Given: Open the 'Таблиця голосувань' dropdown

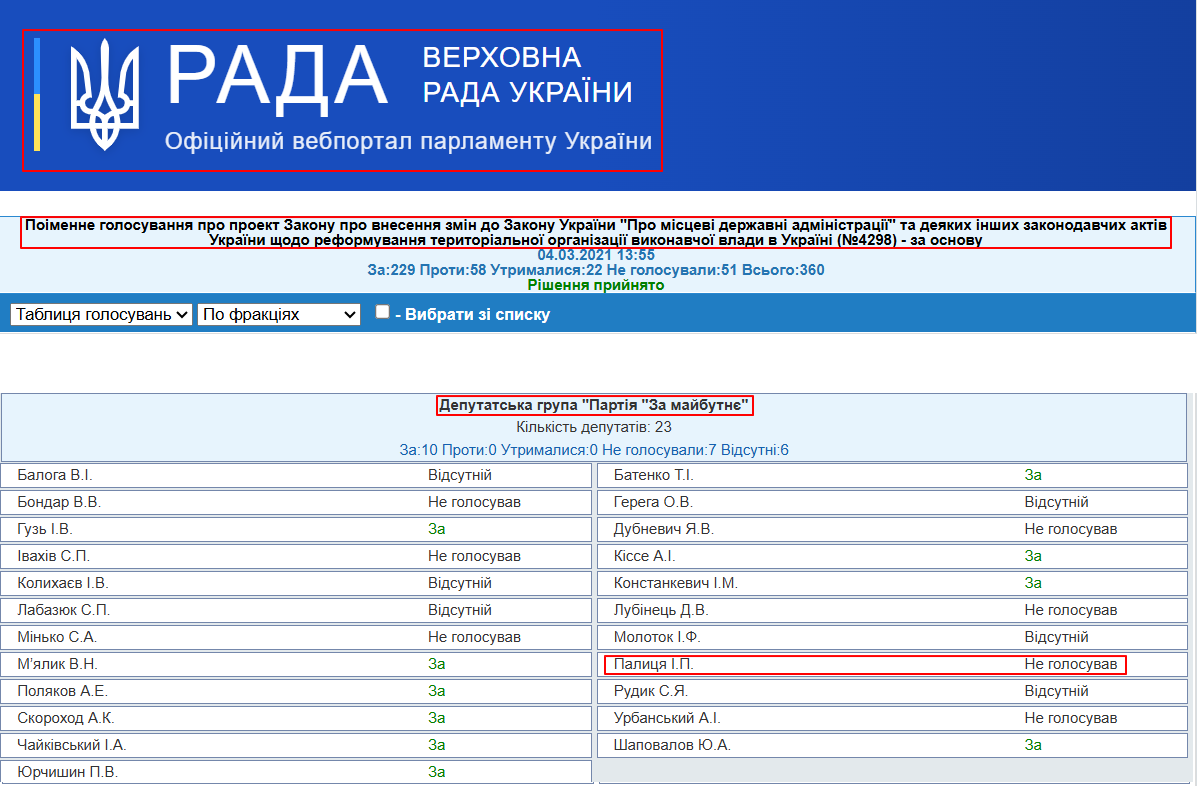Looking at the screenshot, I should 101,314.
